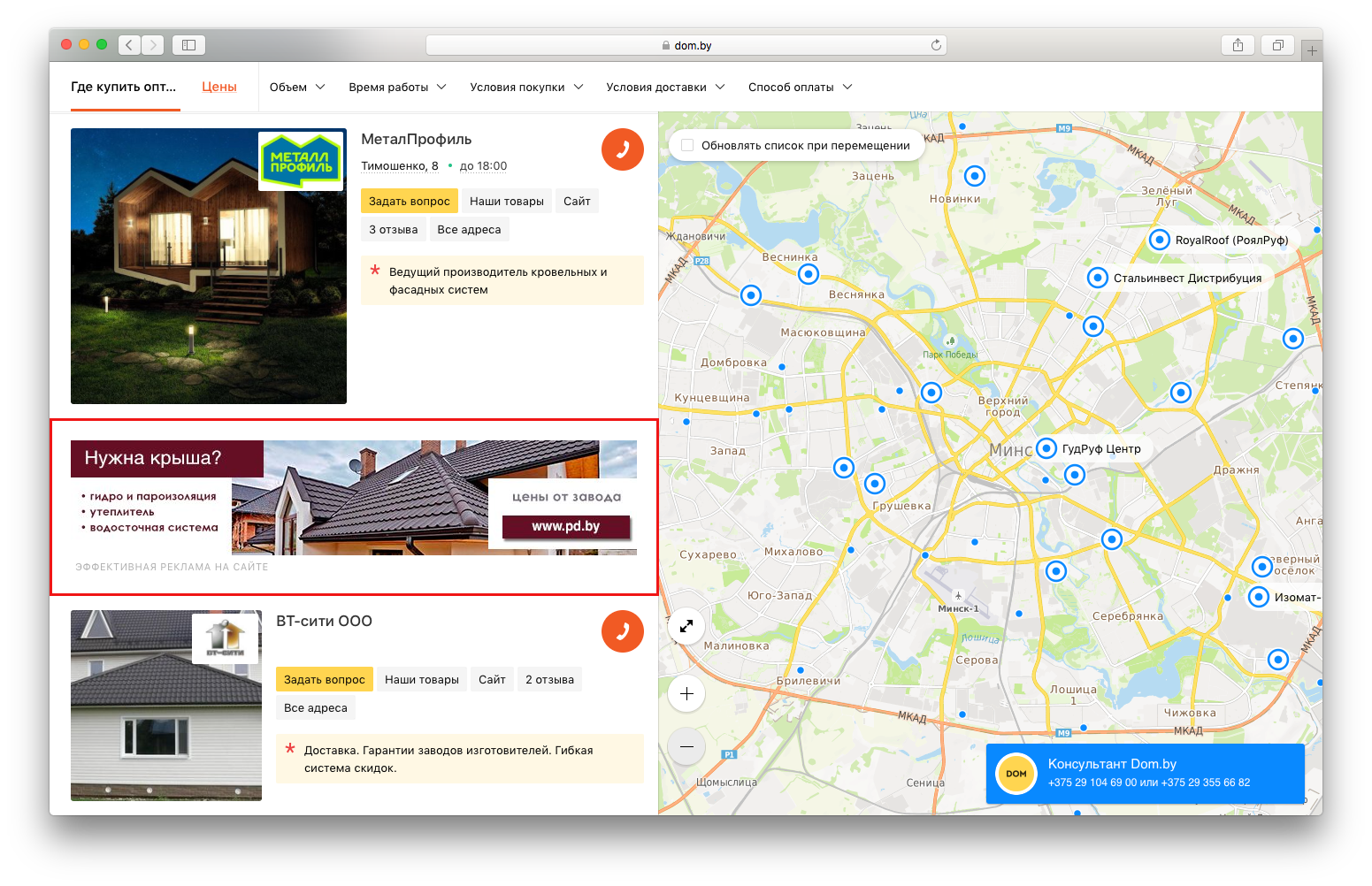Open the Консультант Dom.by chat widget
1372x886 pixels.
click(1146, 774)
